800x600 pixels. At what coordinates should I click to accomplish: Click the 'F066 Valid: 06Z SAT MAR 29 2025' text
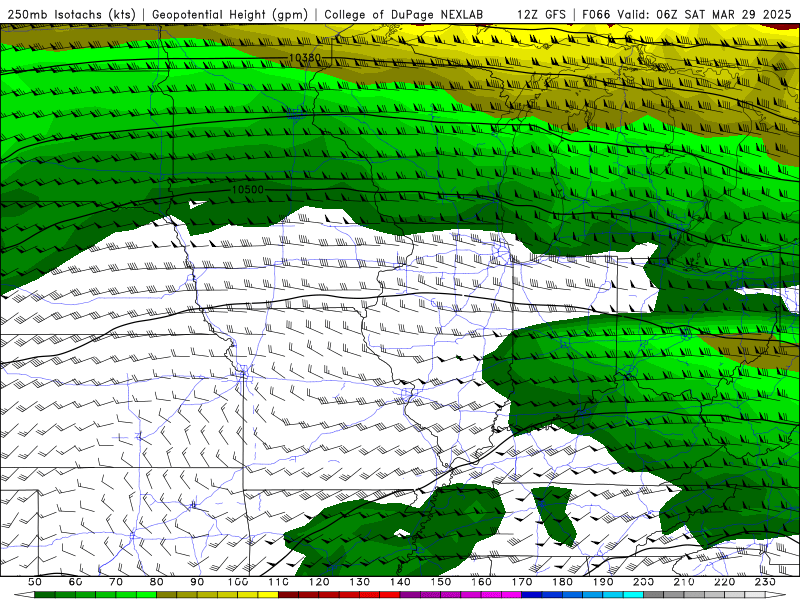point(686,15)
